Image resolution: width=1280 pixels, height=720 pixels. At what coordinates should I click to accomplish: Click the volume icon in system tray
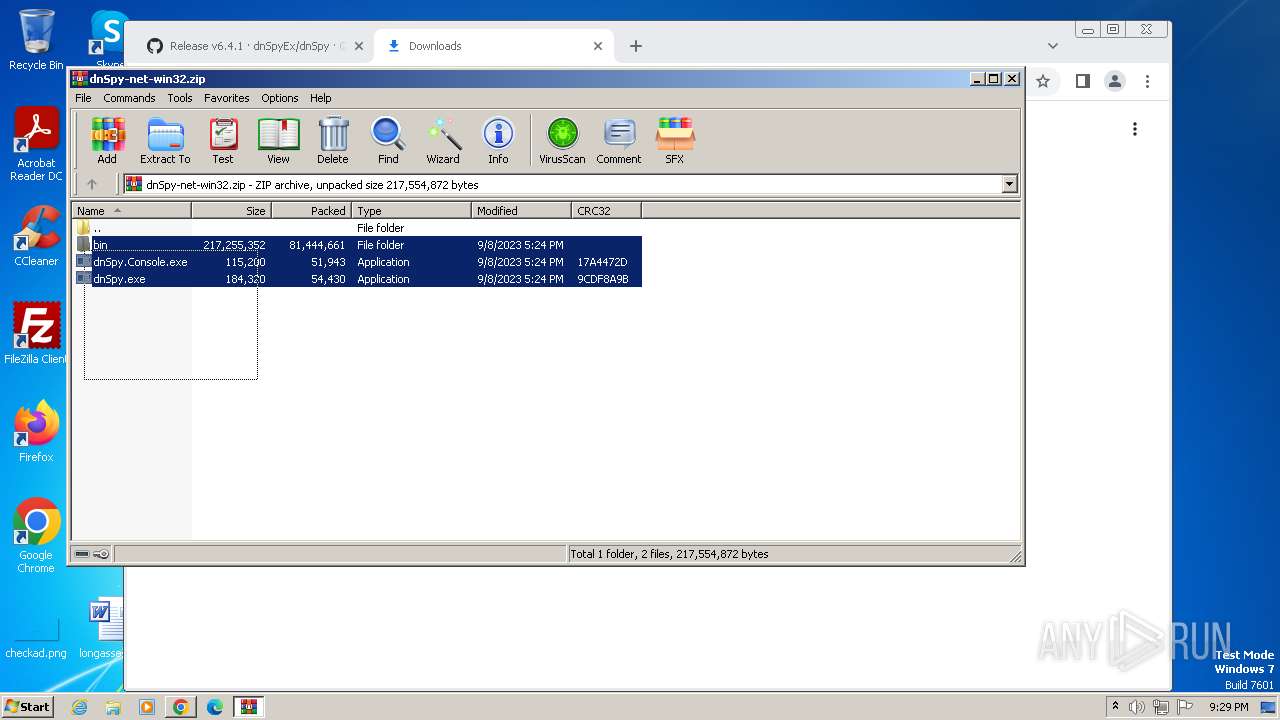1137,707
